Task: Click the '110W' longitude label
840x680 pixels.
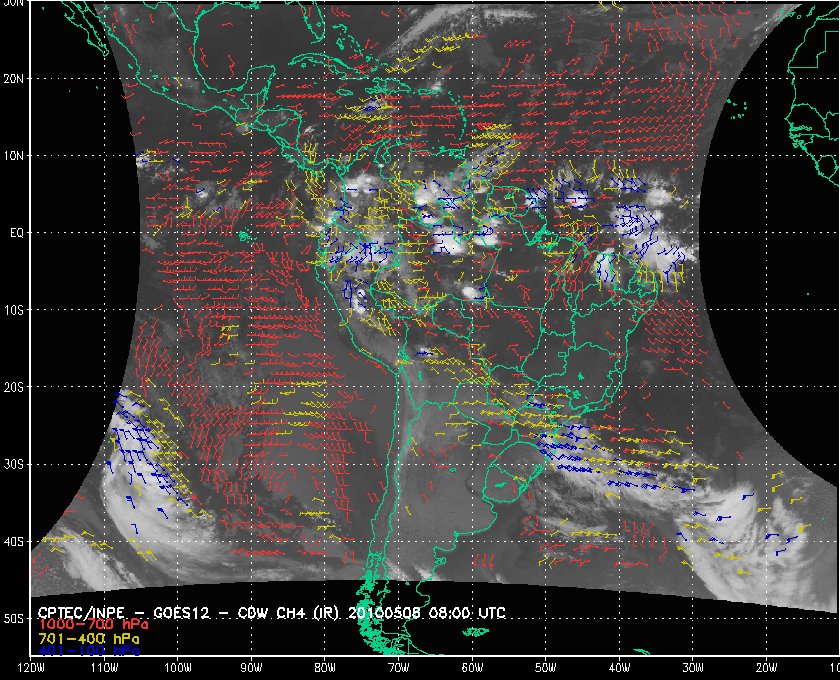Action: coord(103,668)
